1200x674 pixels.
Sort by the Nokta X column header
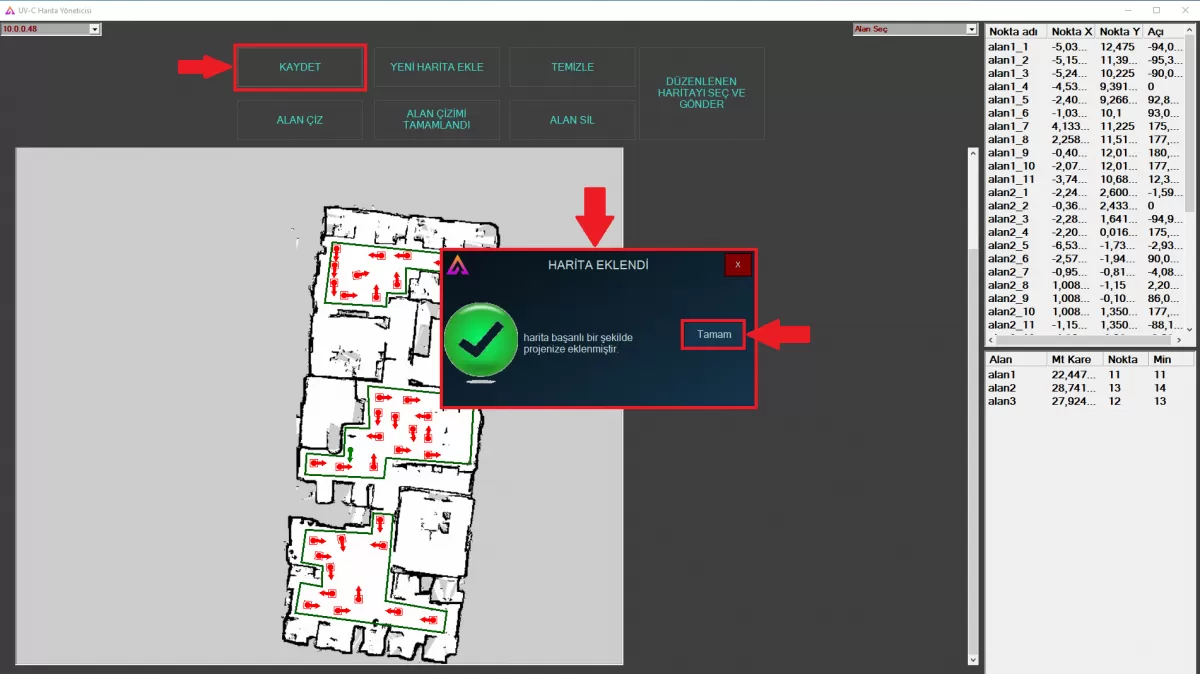(x=1071, y=32)
